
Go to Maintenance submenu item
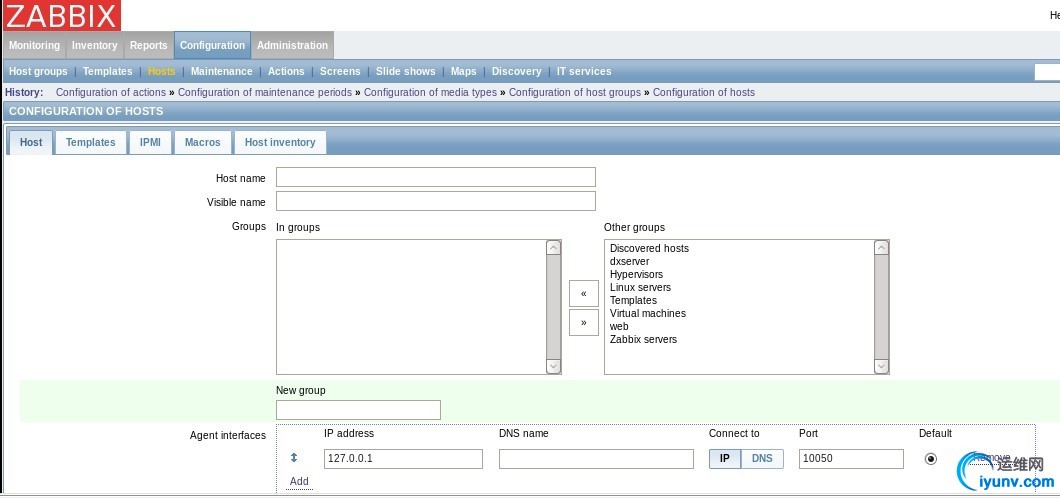[x=221, y=72]
